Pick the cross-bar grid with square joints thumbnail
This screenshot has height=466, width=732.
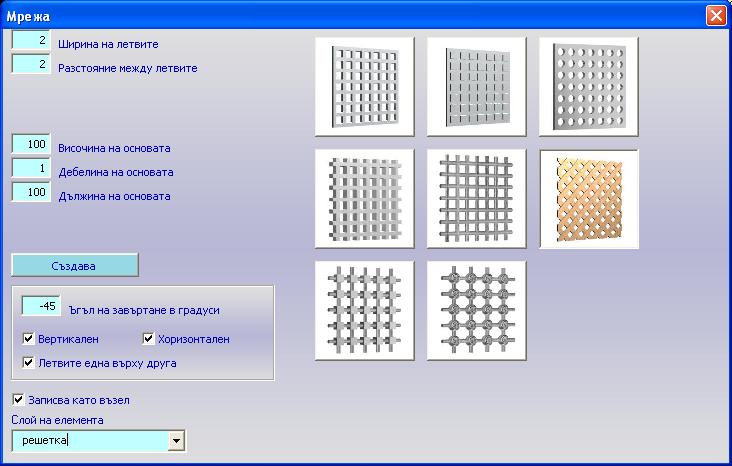tap(365, 311)
